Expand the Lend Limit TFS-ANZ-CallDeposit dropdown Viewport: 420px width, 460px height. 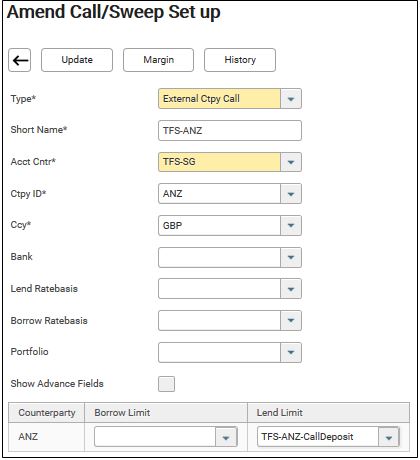tap(389, 437)
